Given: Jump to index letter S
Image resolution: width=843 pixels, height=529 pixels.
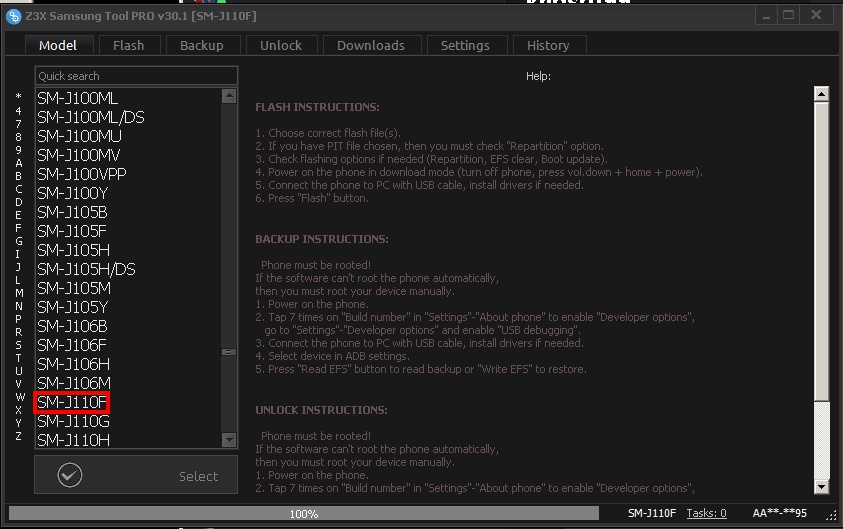Looking at the screenshot, I should 18,345.
